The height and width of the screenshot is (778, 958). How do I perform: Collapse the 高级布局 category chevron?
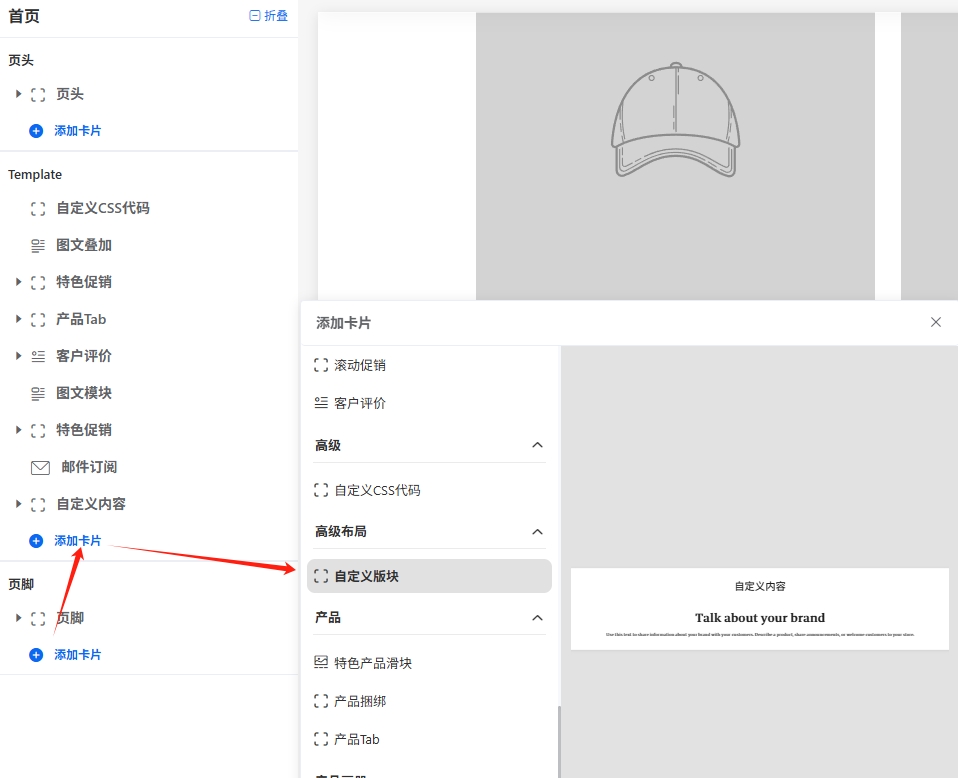pos(537,531)
